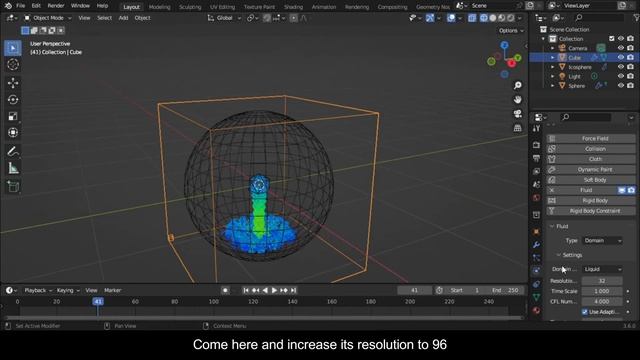This screenshot has height=360, width=640.
Task: Select the Scale tool
Action: click(13, 116)
